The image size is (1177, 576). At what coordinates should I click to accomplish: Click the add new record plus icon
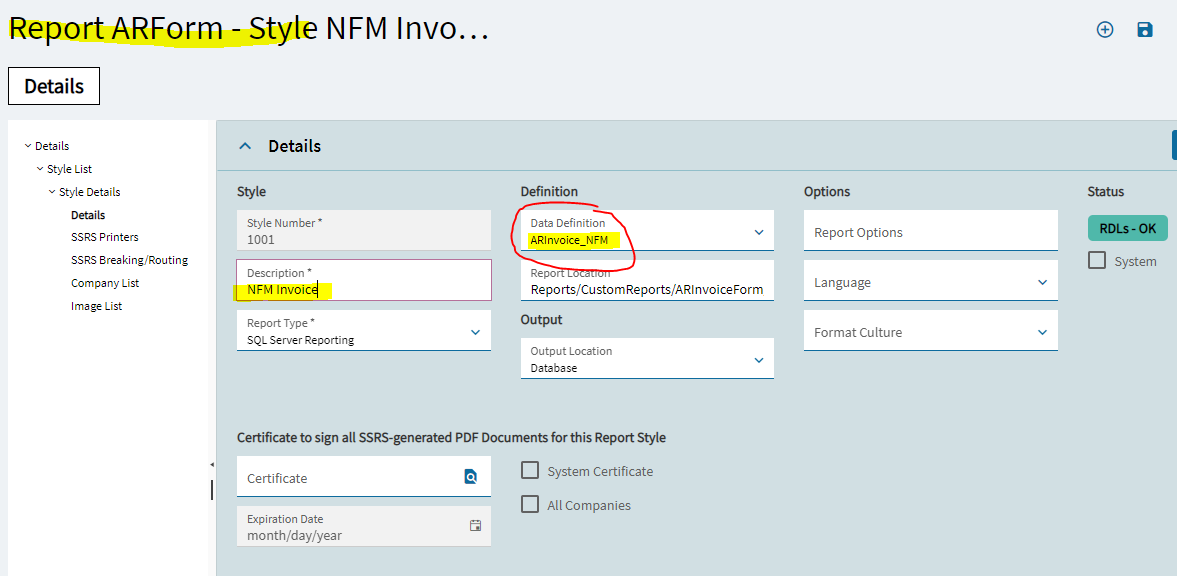tap(1105, 29)
